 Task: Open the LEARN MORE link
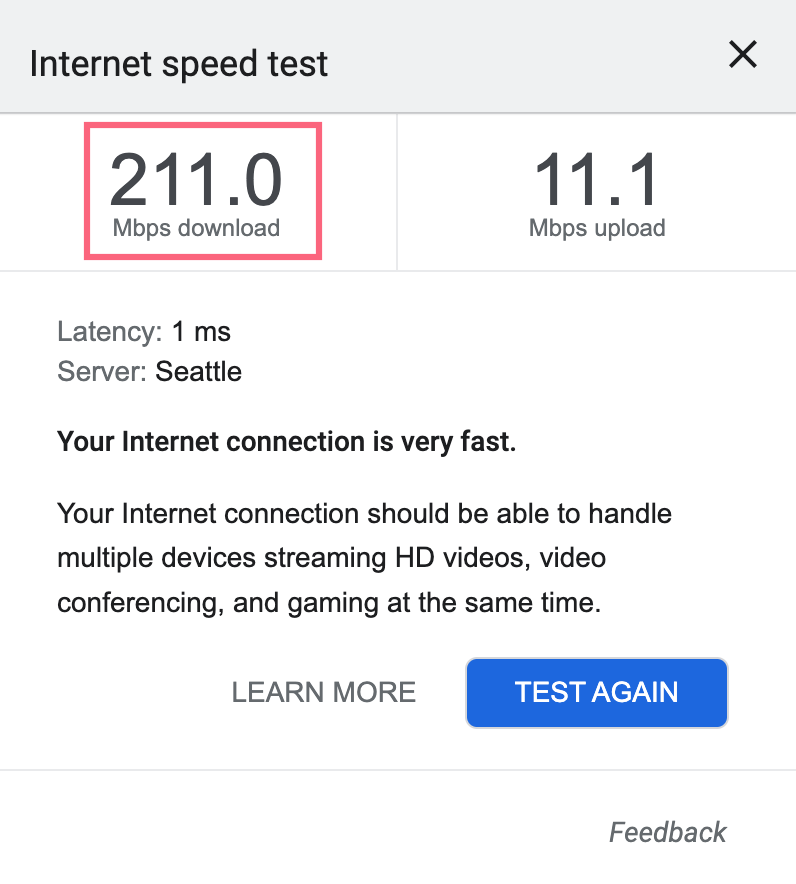coord(323,692)
